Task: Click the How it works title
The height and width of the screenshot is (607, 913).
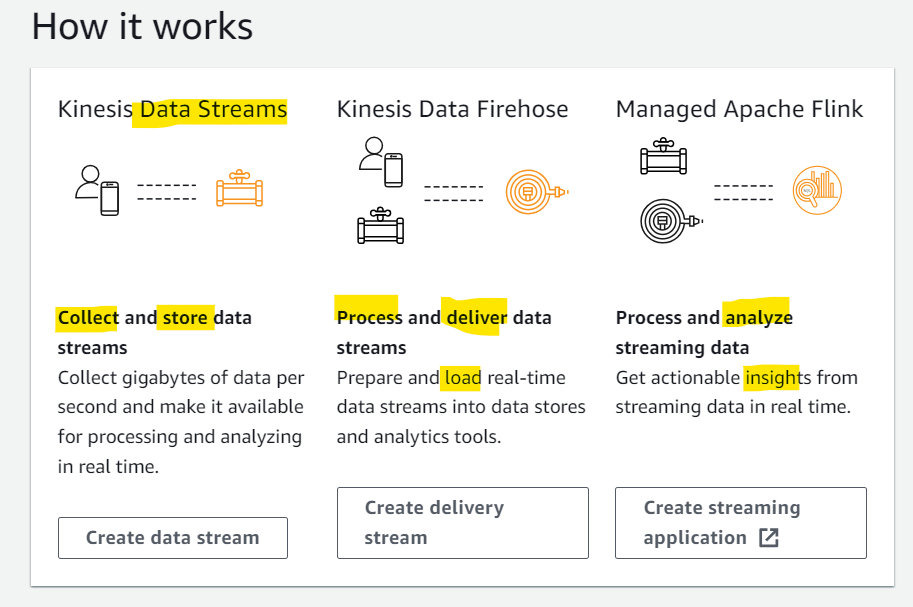Action: (142, 27)
